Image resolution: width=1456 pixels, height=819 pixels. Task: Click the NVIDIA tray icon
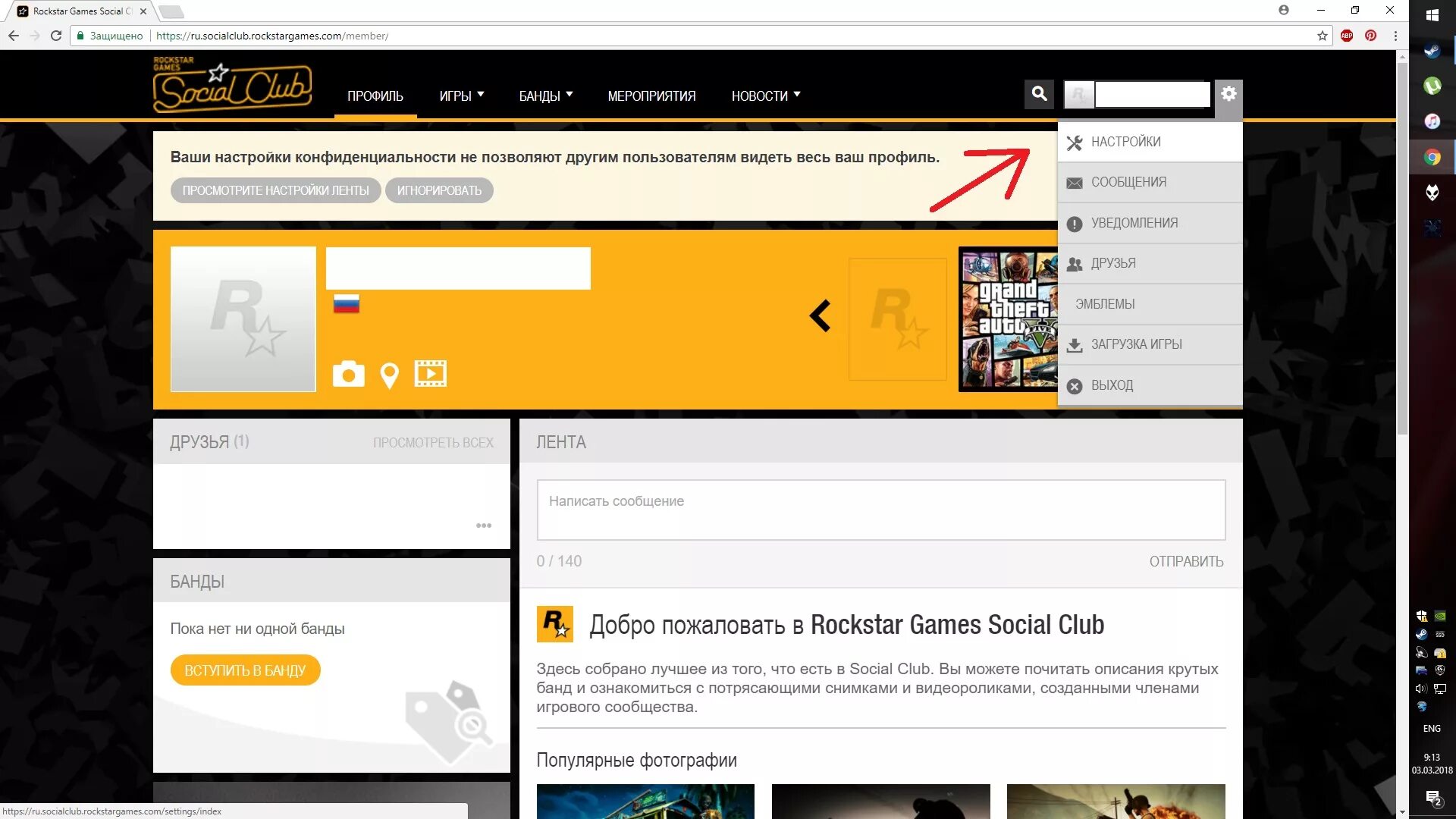point(1440,616)
